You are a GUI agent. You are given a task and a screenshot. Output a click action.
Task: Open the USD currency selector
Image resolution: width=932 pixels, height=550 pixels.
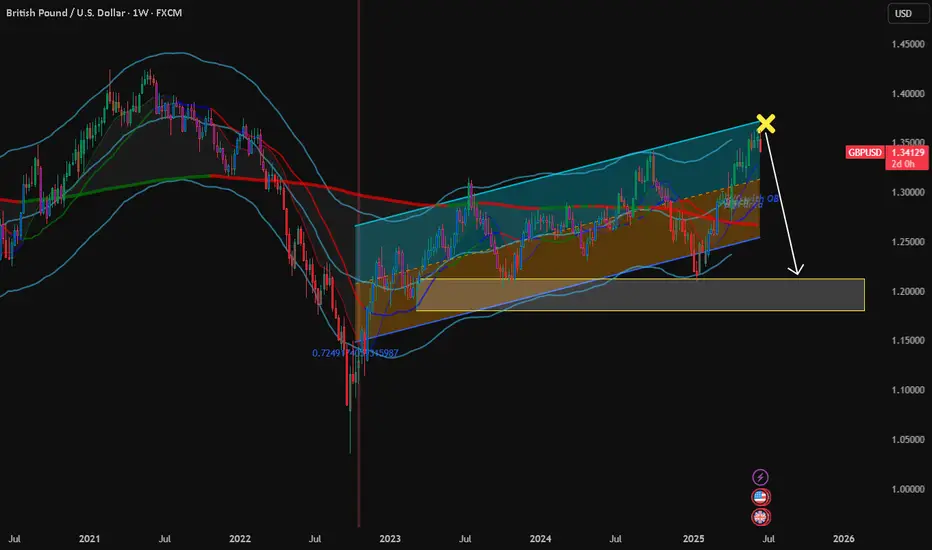(x=908, y=13)
